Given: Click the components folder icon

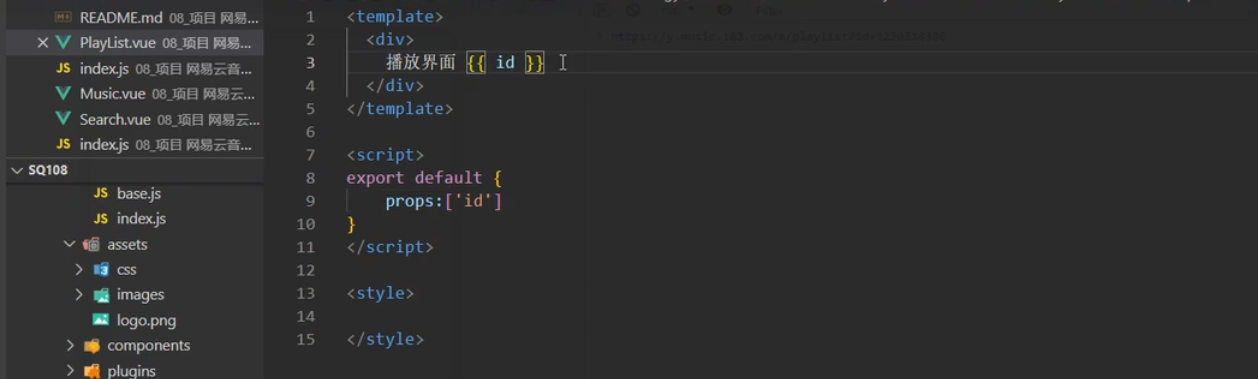Looking at the screenshot, I should pos(92,346).
